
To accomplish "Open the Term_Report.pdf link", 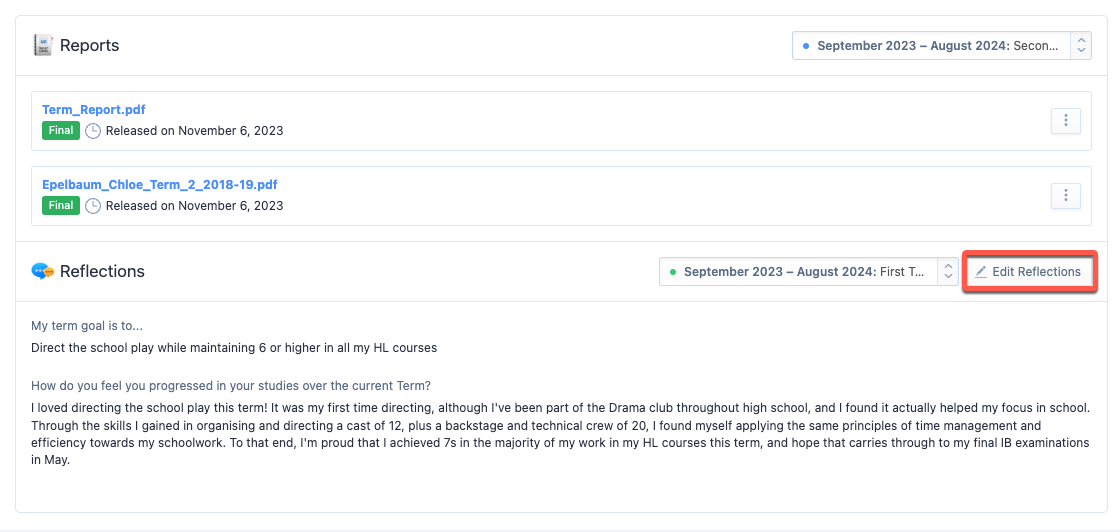I will (x=94, y=110).
